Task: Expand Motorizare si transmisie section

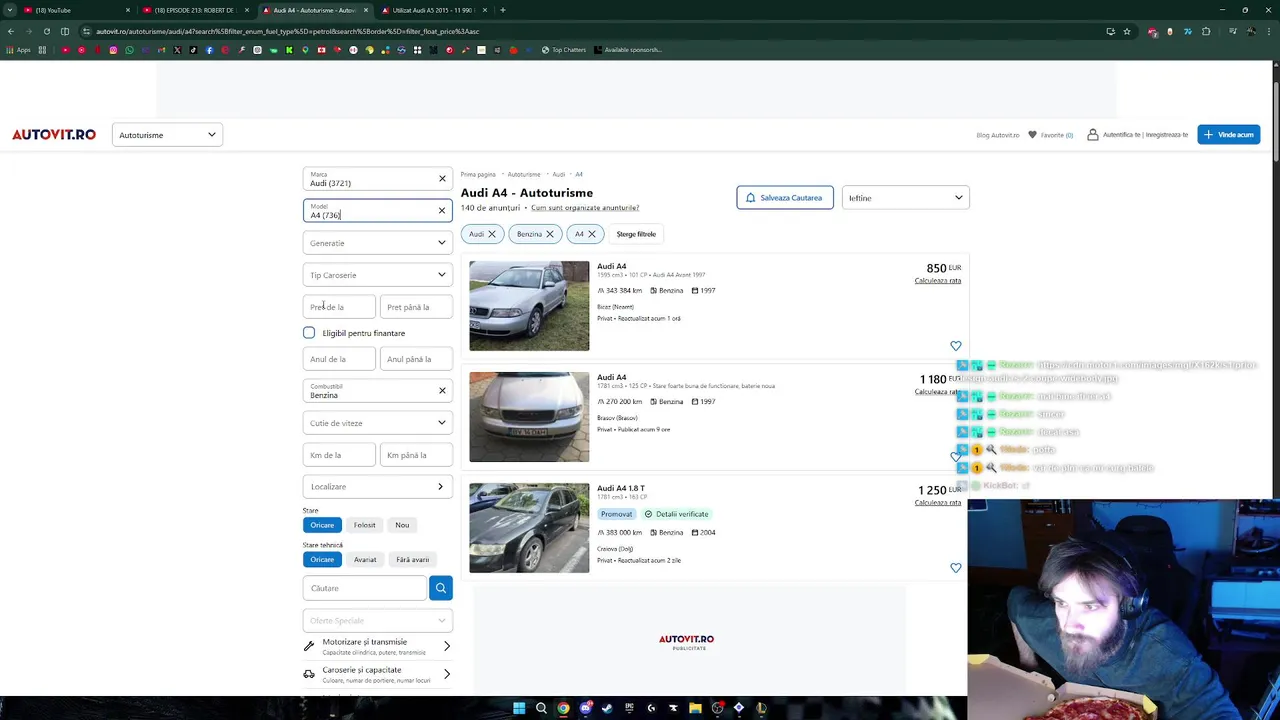Action: 378,646
